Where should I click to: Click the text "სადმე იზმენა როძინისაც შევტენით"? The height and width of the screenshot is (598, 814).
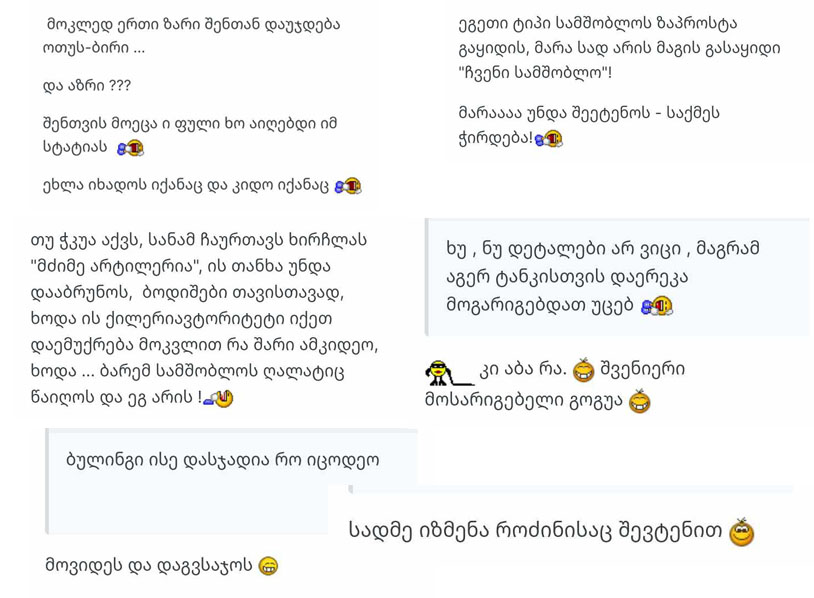coord(535,531)
